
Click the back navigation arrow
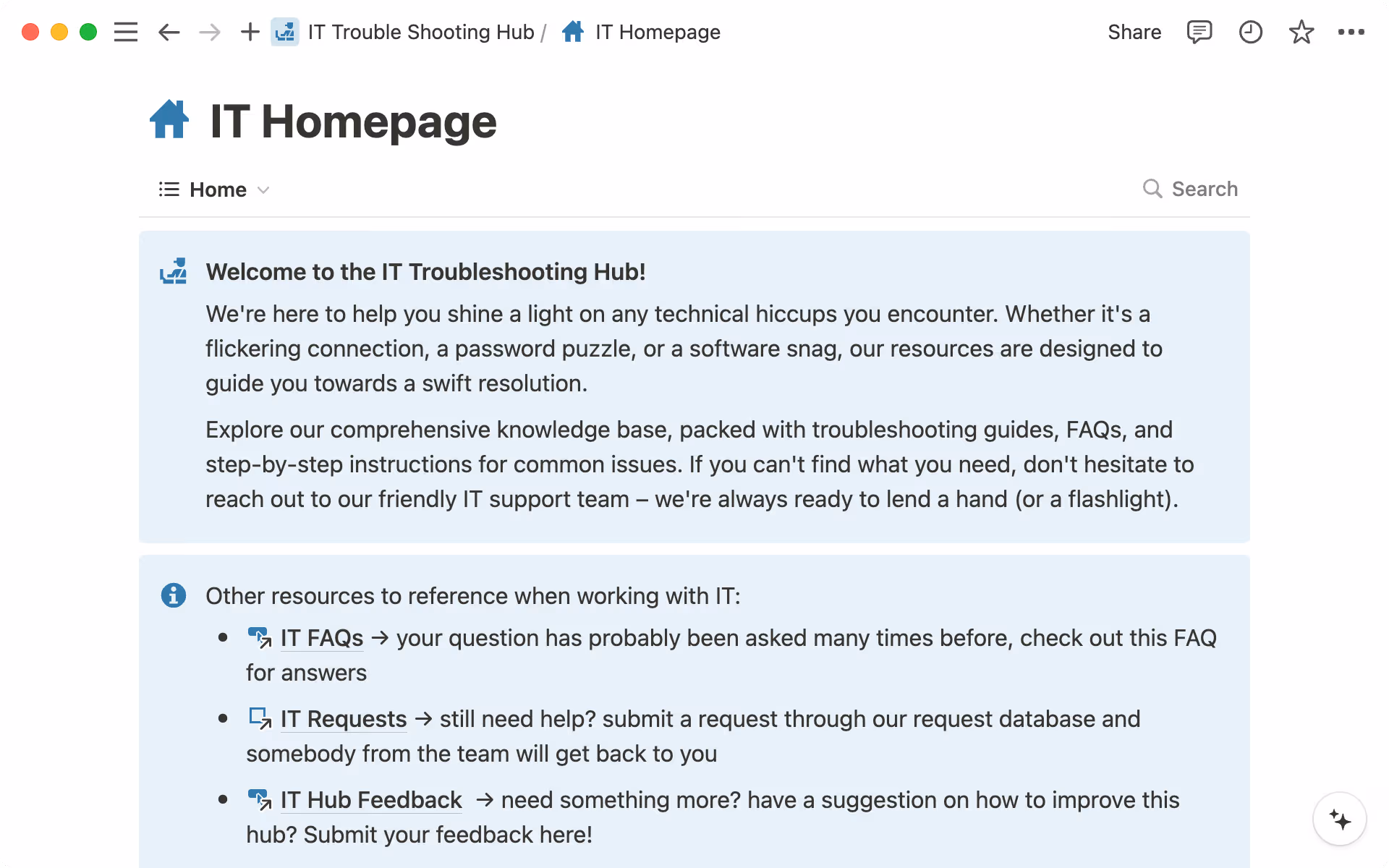(169, 32)
